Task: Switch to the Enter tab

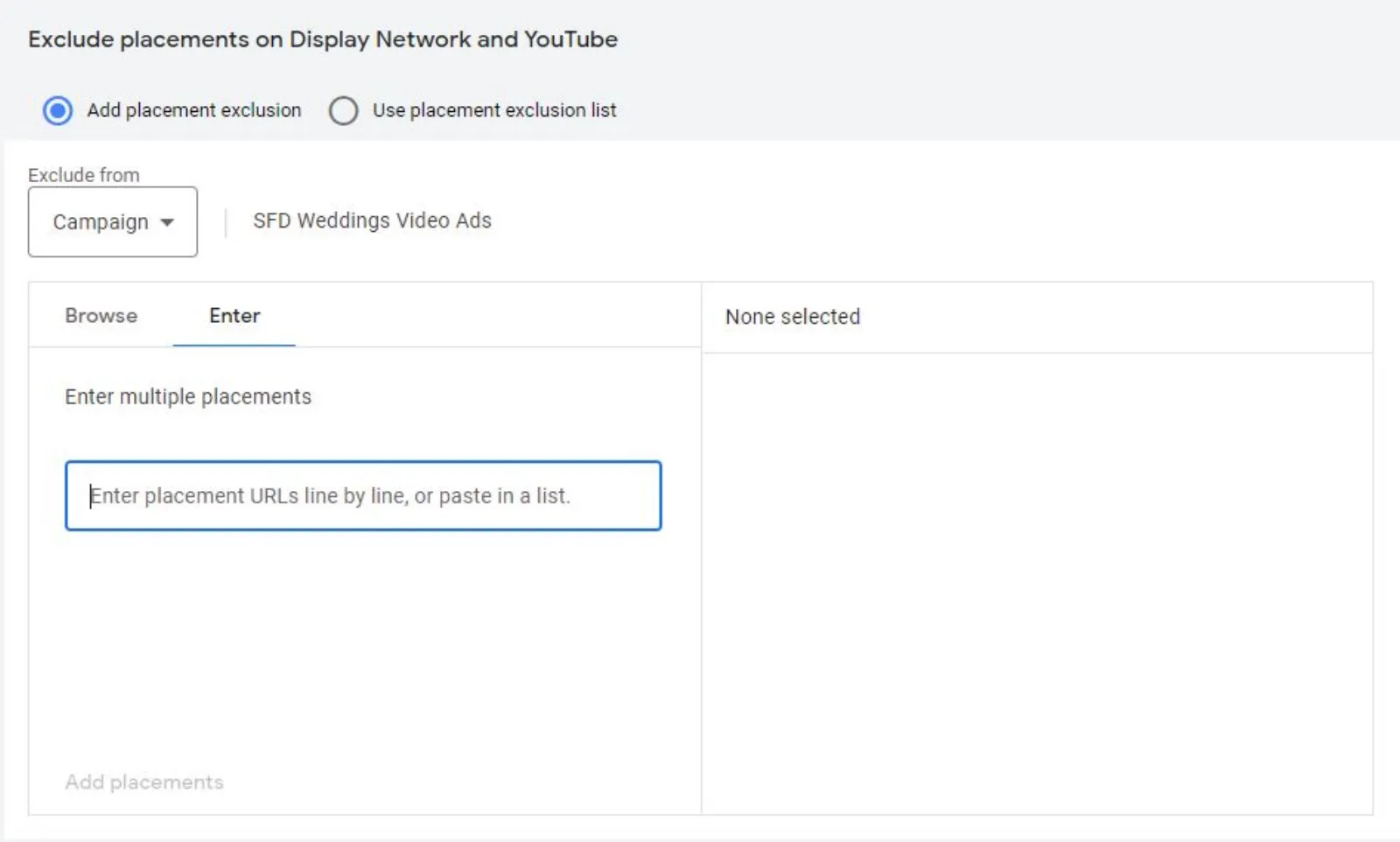Action: [x=234, y=315]
